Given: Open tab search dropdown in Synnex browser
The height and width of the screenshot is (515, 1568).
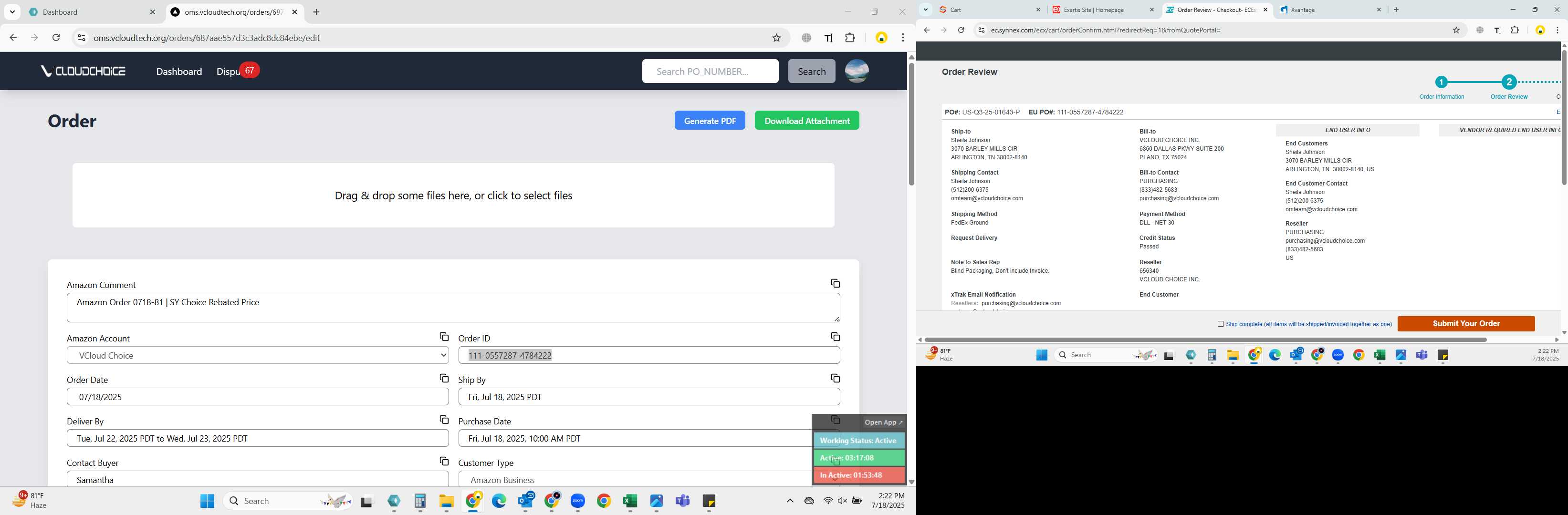Looking at the screenshot, I should point(925,10).
